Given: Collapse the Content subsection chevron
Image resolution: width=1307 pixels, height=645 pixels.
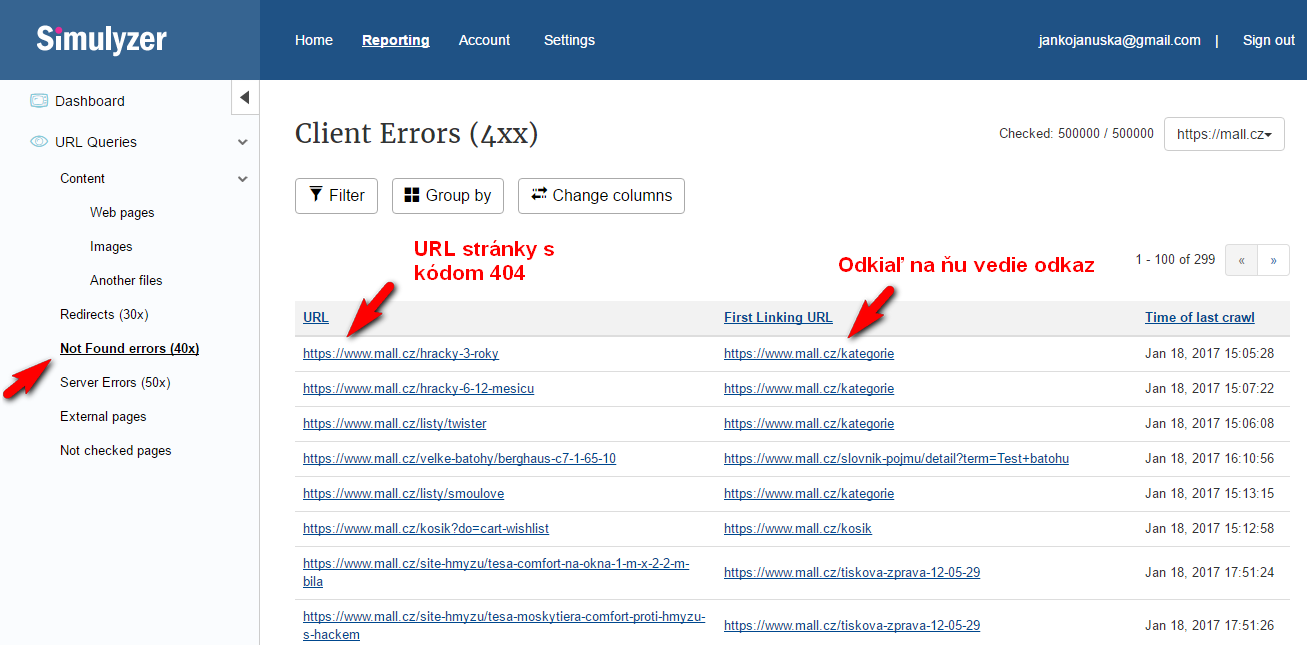Looking at the screenshot, I should 242,179.
